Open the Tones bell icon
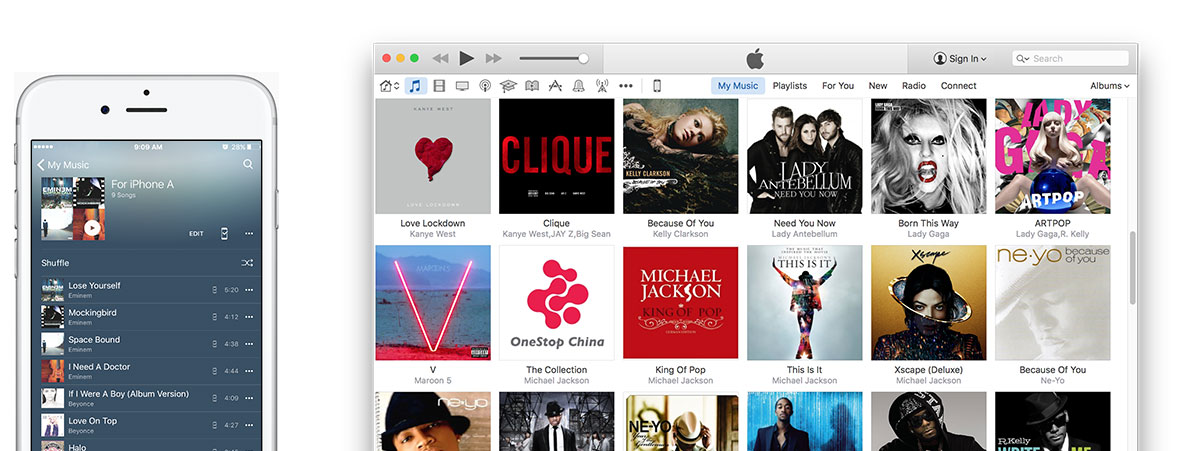Image resolution: width=1191 pixels, height=451 pixels. (579, 86)
